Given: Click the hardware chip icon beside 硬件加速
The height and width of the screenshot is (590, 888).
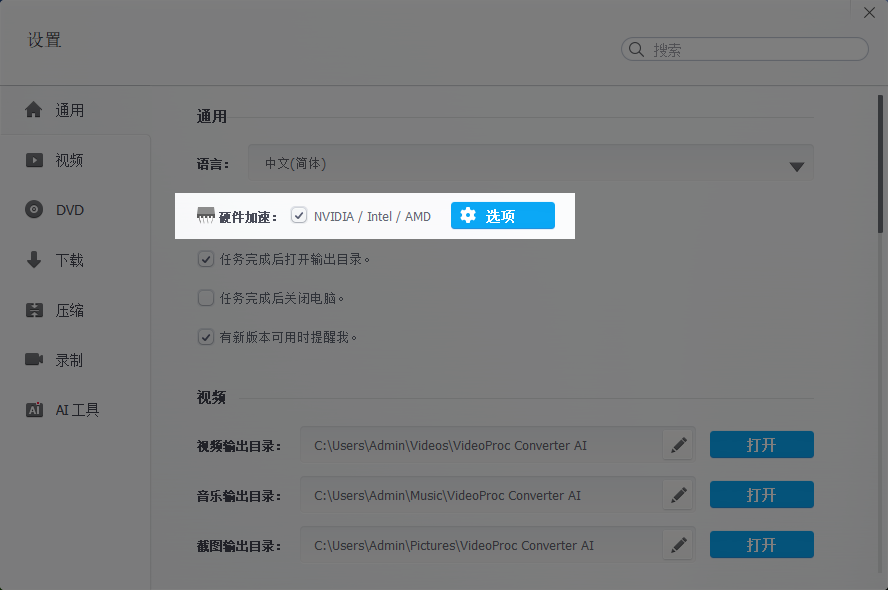Looking at the screenshot, I should coord(206,215).
